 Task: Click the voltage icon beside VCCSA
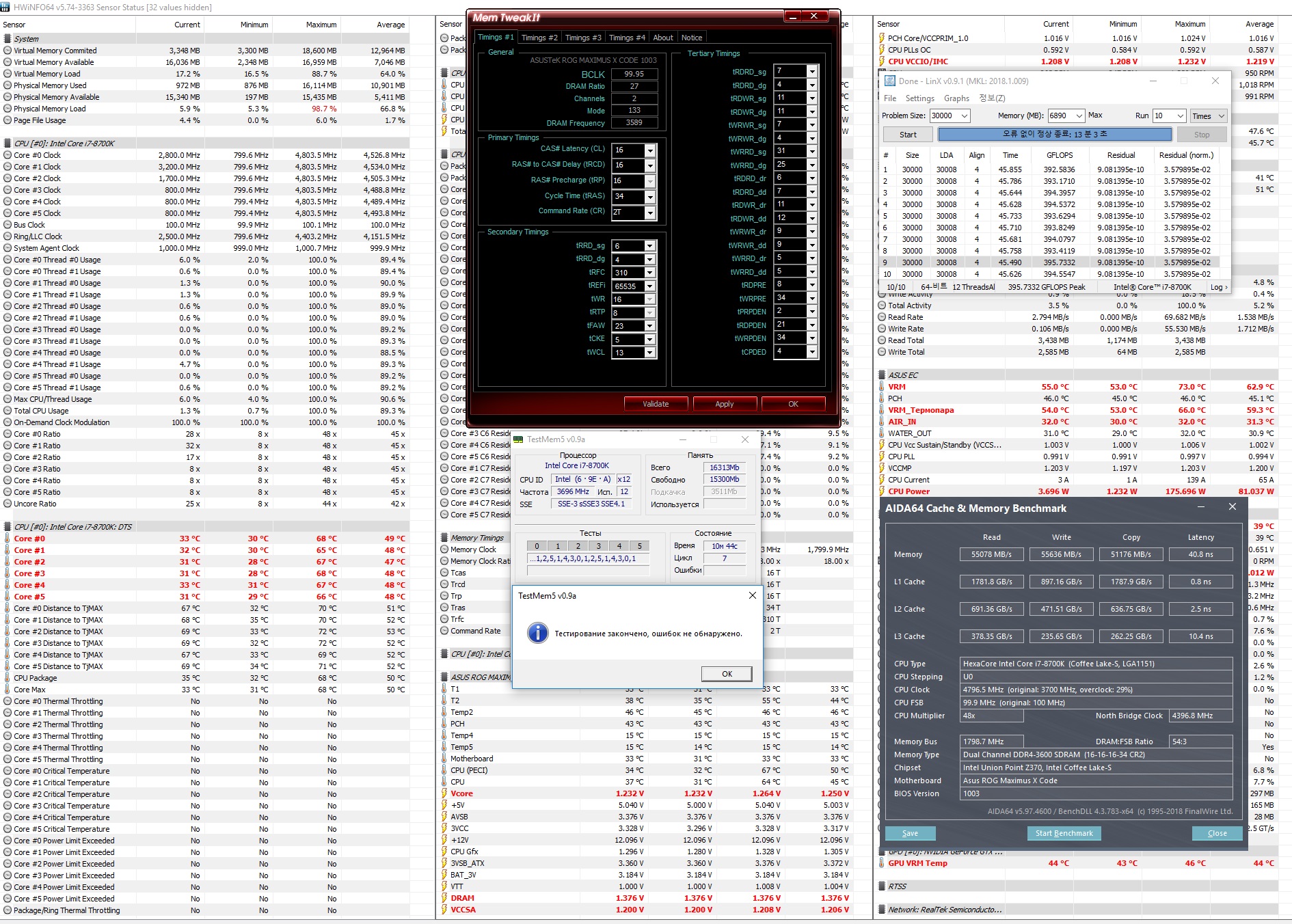pyautogui.click(x=444, y=910)
